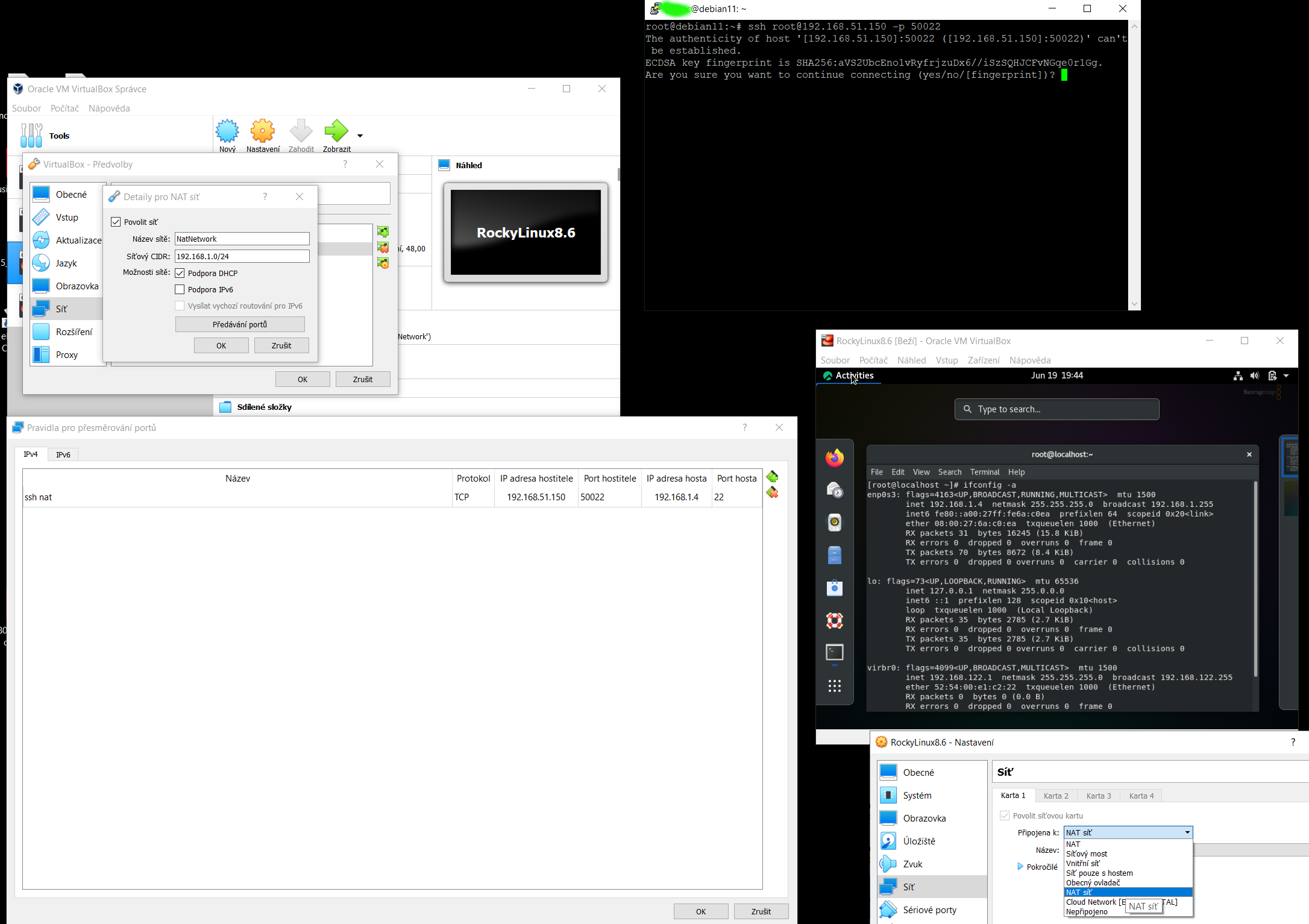Switch to Karta 3 tab
Screen dimensions: 1309x924
point(1099,796)
